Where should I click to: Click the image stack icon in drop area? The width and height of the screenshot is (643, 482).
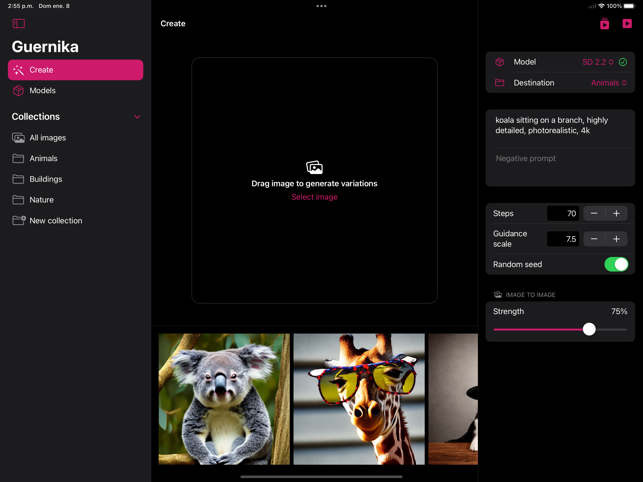[x=315, y=167]
